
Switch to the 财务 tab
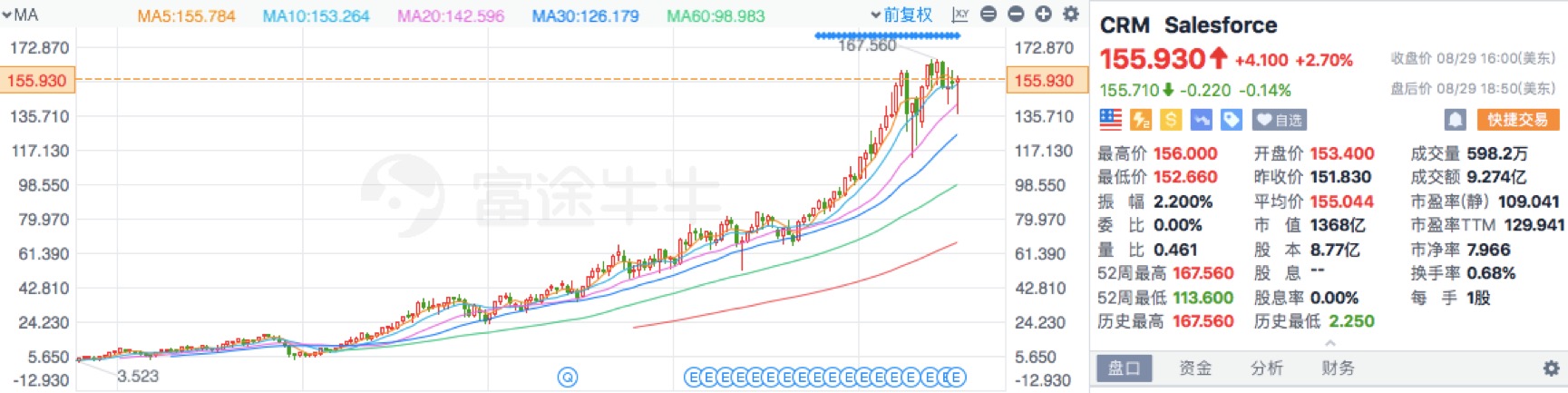click(x=1339, y=368)
